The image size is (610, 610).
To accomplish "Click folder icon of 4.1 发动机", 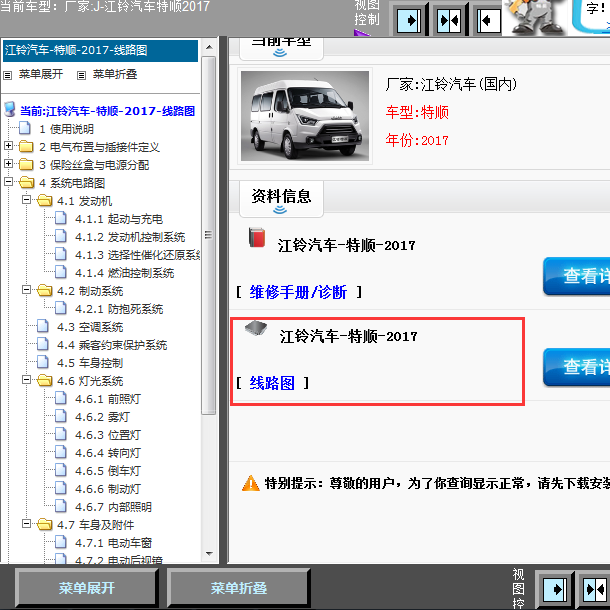I will pos(44,200).
